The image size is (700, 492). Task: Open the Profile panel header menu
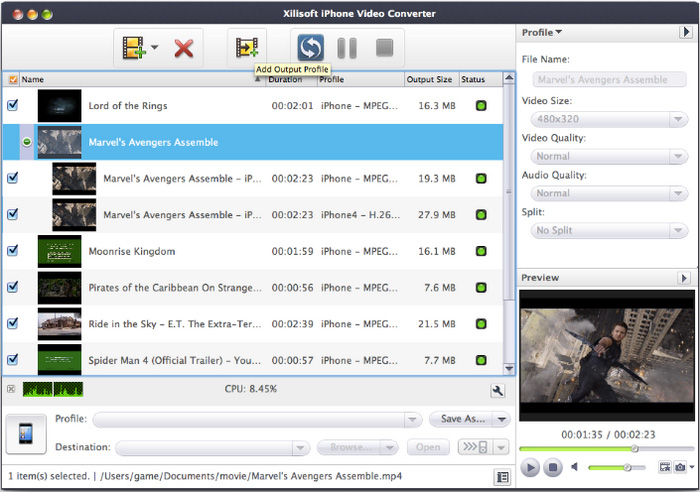[x=542, y=33]
